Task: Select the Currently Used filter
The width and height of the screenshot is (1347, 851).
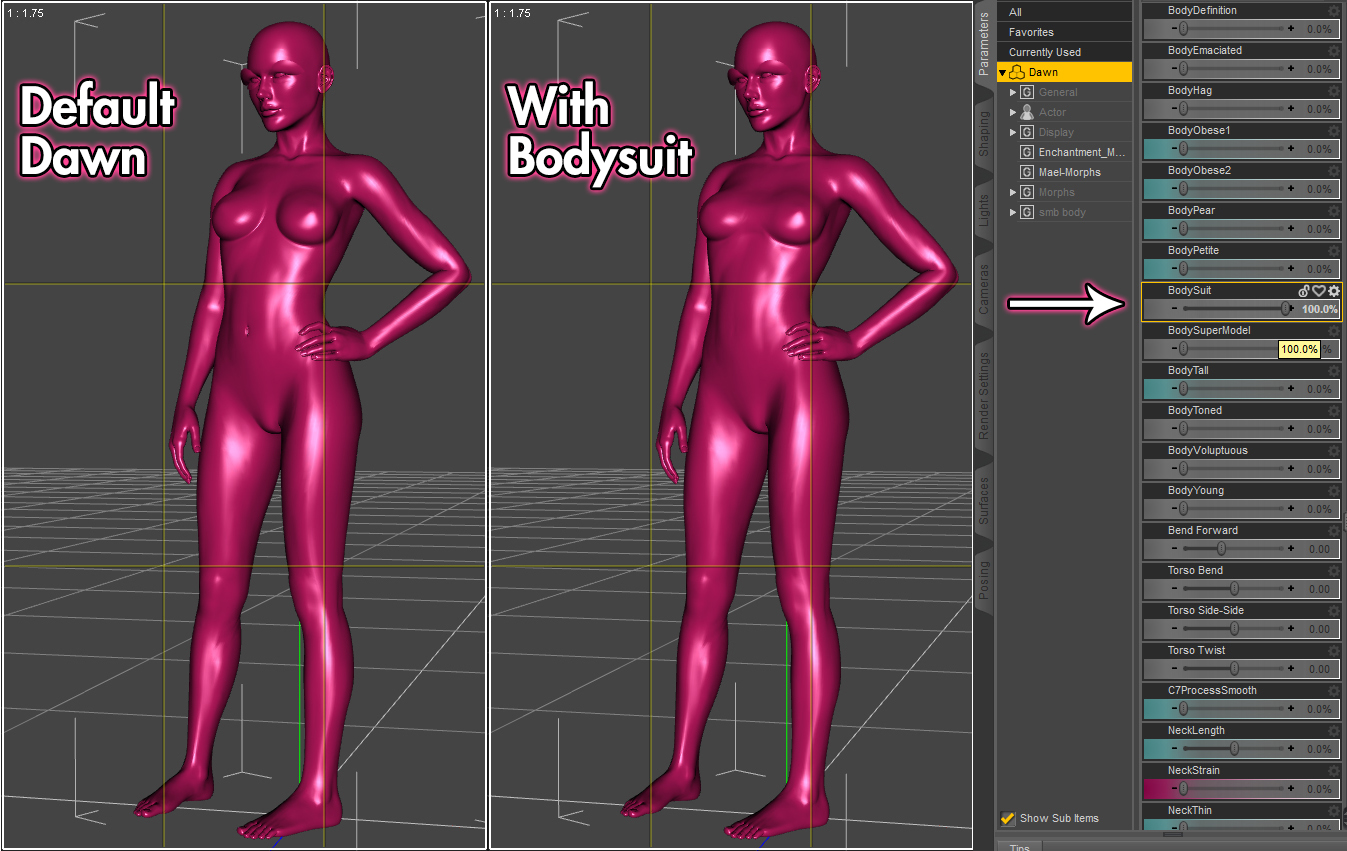Action: 1045,52
